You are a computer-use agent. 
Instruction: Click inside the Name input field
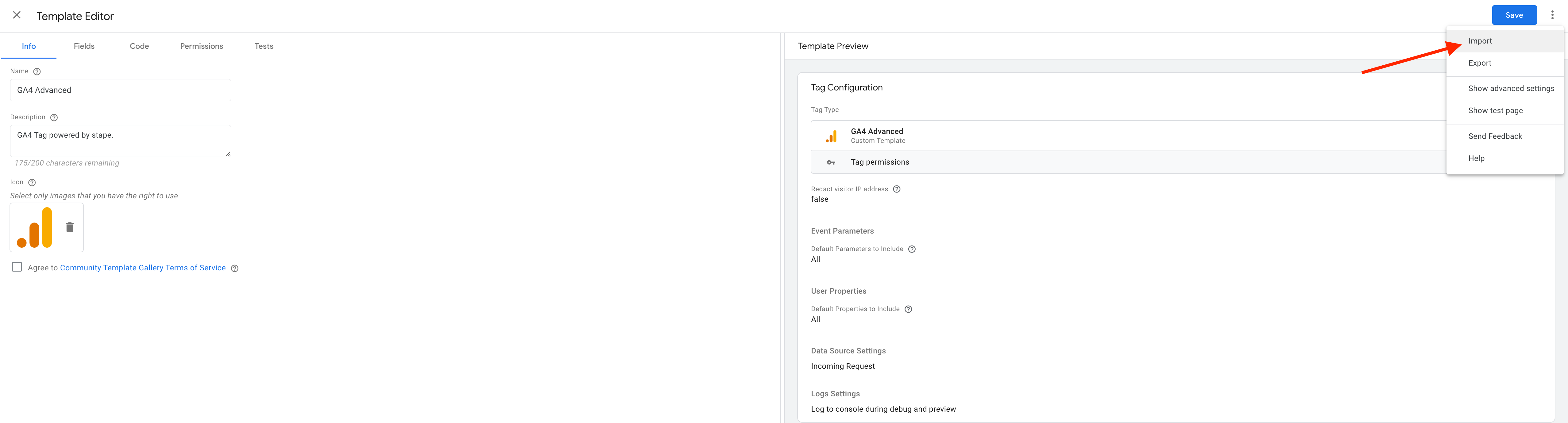point(120,89)
